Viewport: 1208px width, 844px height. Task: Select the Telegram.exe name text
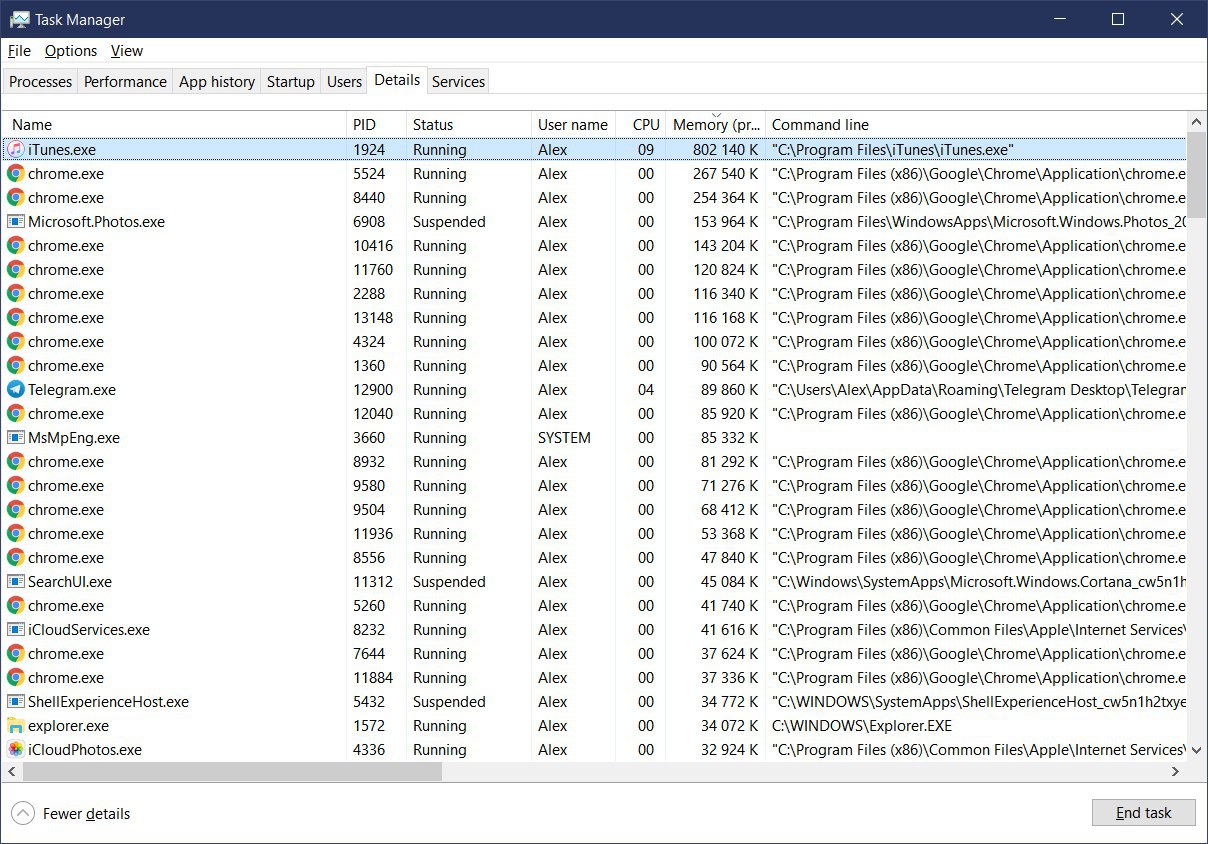point(72,390)
